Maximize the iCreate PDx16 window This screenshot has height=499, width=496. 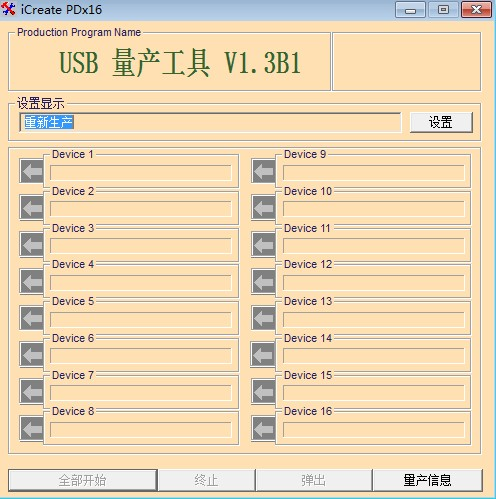(x=443, y=9)
